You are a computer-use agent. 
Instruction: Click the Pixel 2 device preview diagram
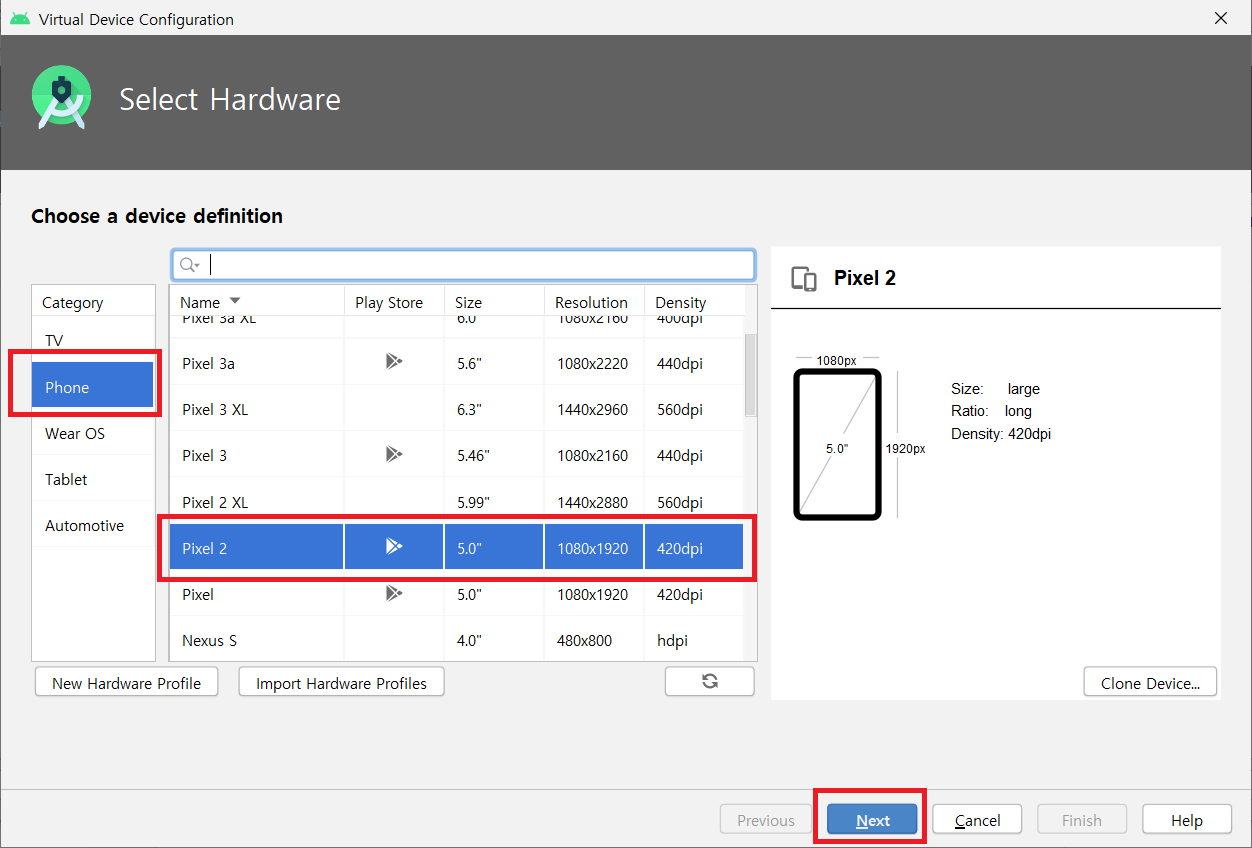[x=837, y=444]
